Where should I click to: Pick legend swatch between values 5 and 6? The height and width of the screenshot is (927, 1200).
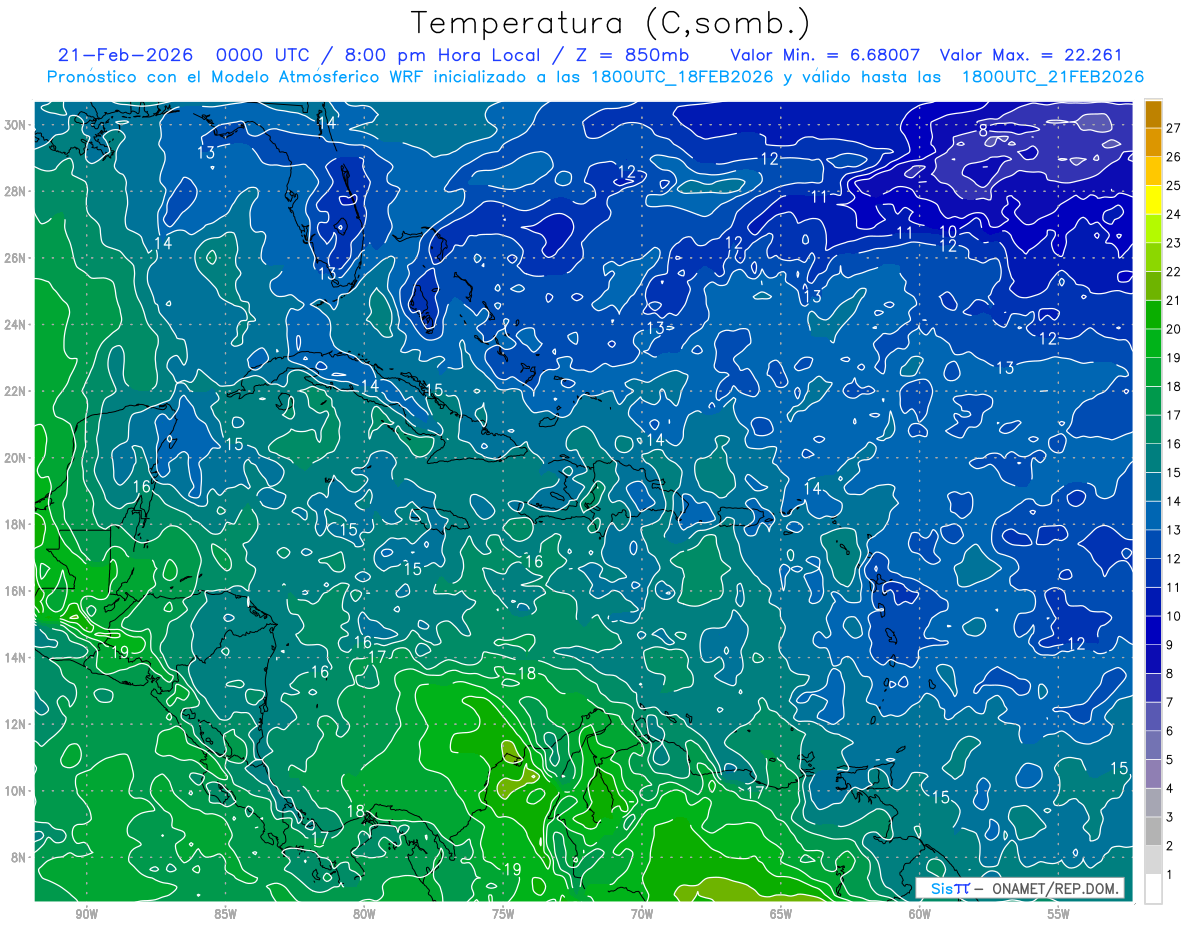(1153, 745)
